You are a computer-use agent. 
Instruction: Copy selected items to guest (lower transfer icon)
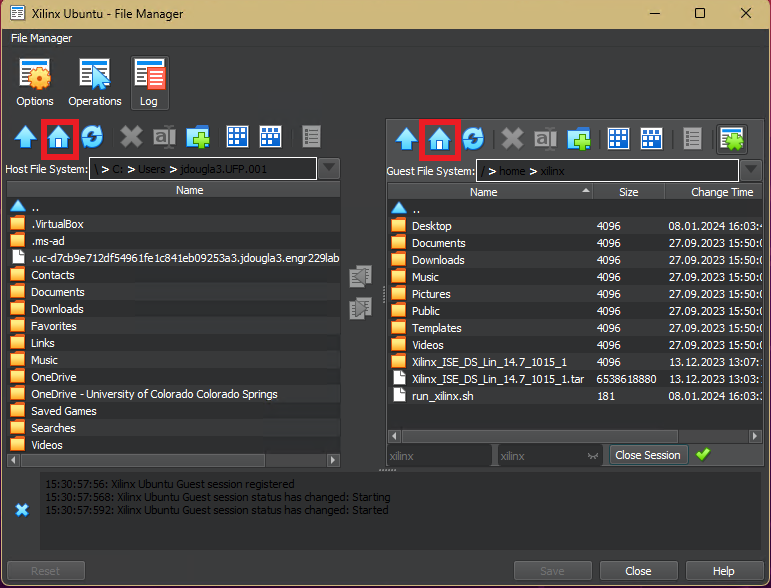pos(360,308)
